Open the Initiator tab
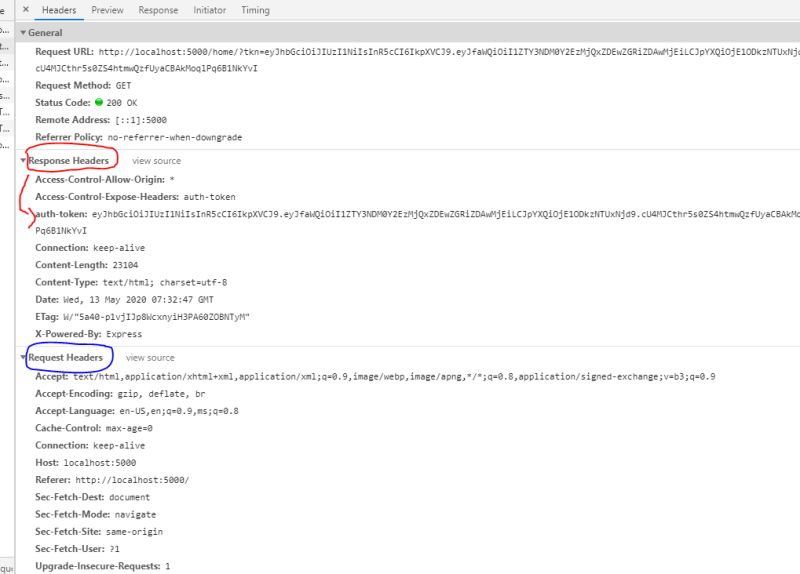Viewport: 800px width, 574px height. (x=209, y=10)
